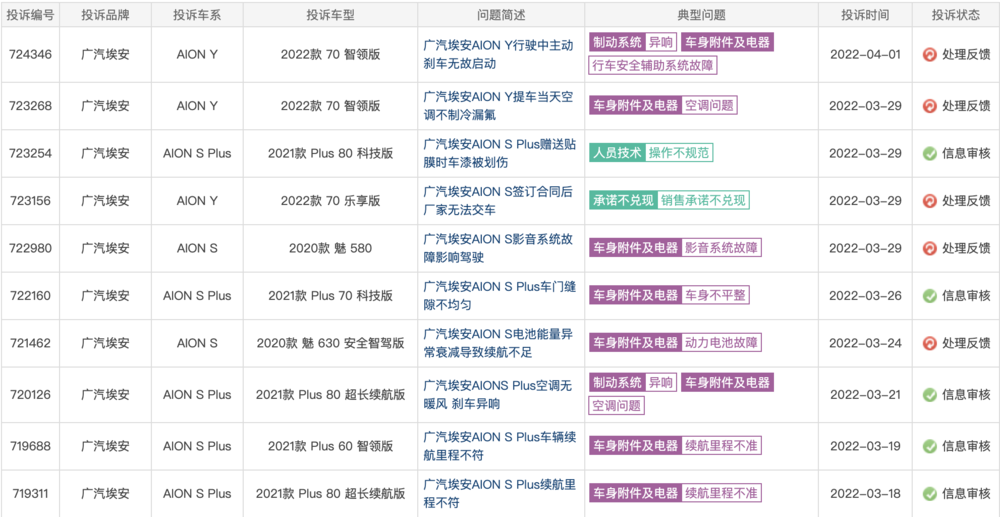Screen dimensions: 1000x517
Task: Open complaint about 影音系统故障影响驾驶
Action: 498,248
